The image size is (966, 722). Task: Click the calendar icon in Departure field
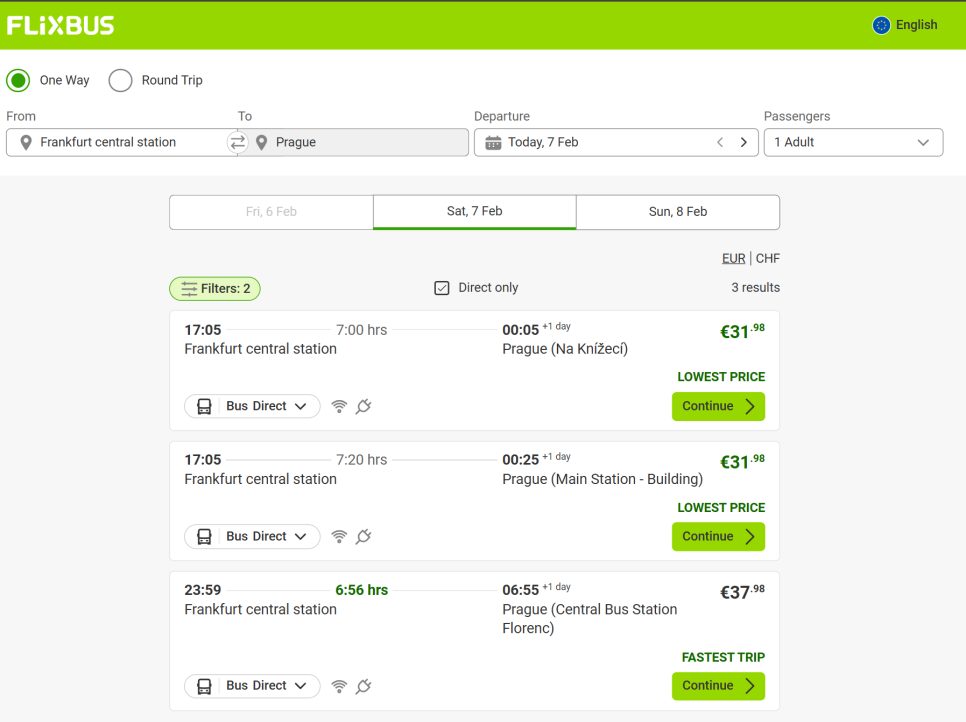pyautogui.click(x=493, y=143)
